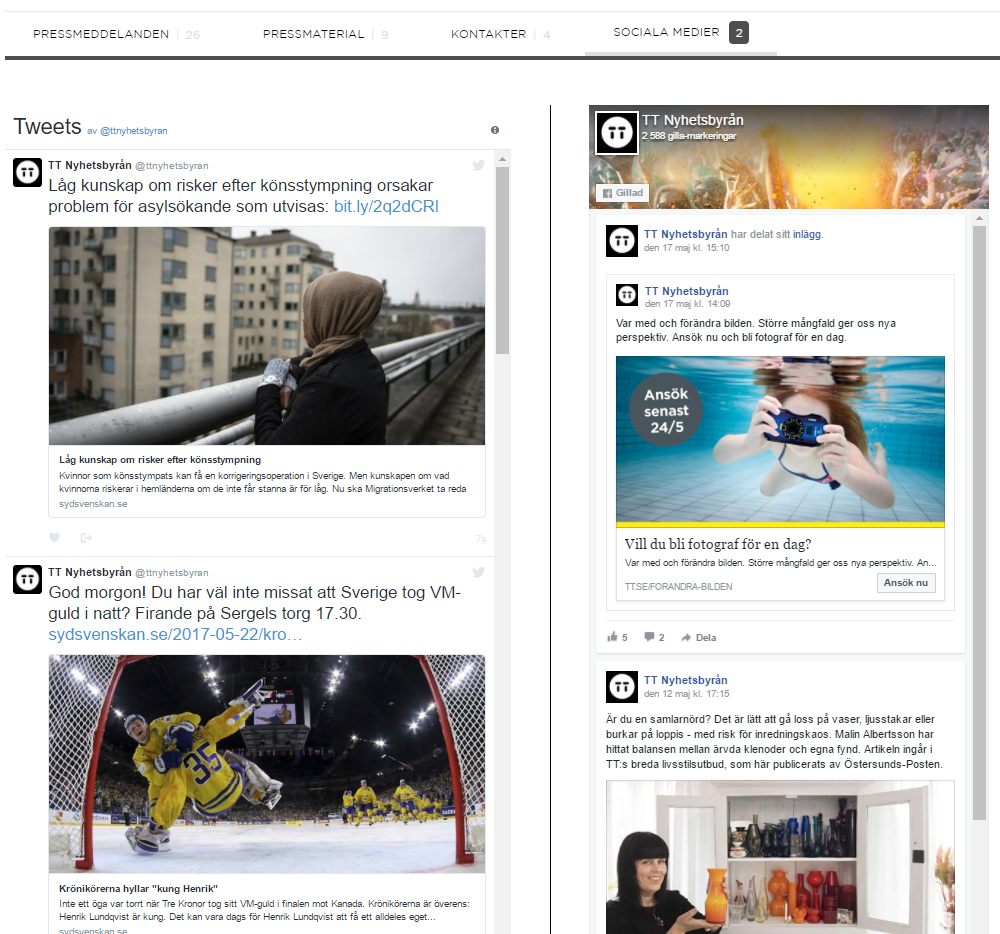The height and width of the screenshot is (934, 1000).
Task: Like the könsstympning tweet with heart icon
Action: tap(55, 537)
